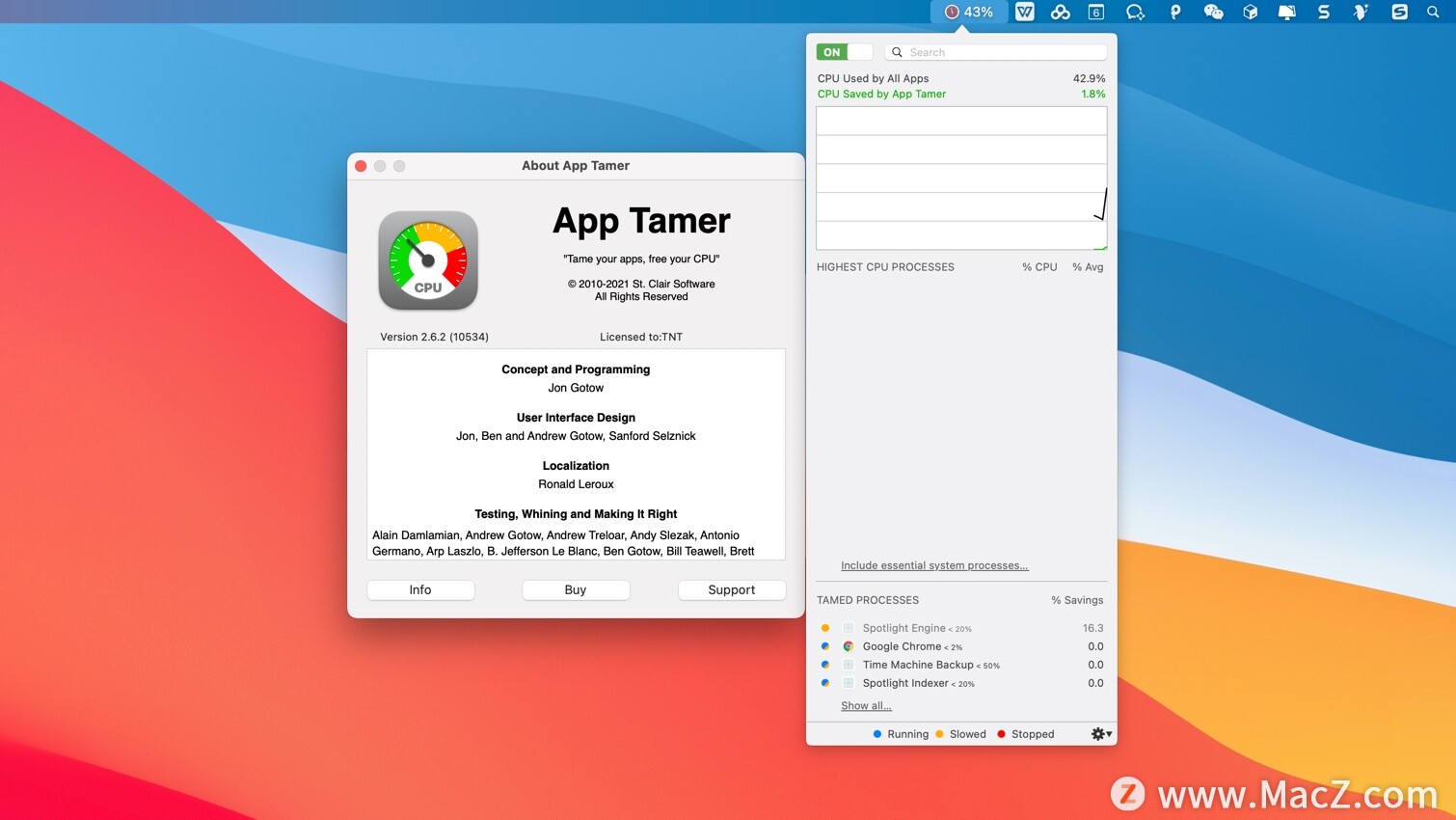Click the magnifier icon in search field

(897, 52)
